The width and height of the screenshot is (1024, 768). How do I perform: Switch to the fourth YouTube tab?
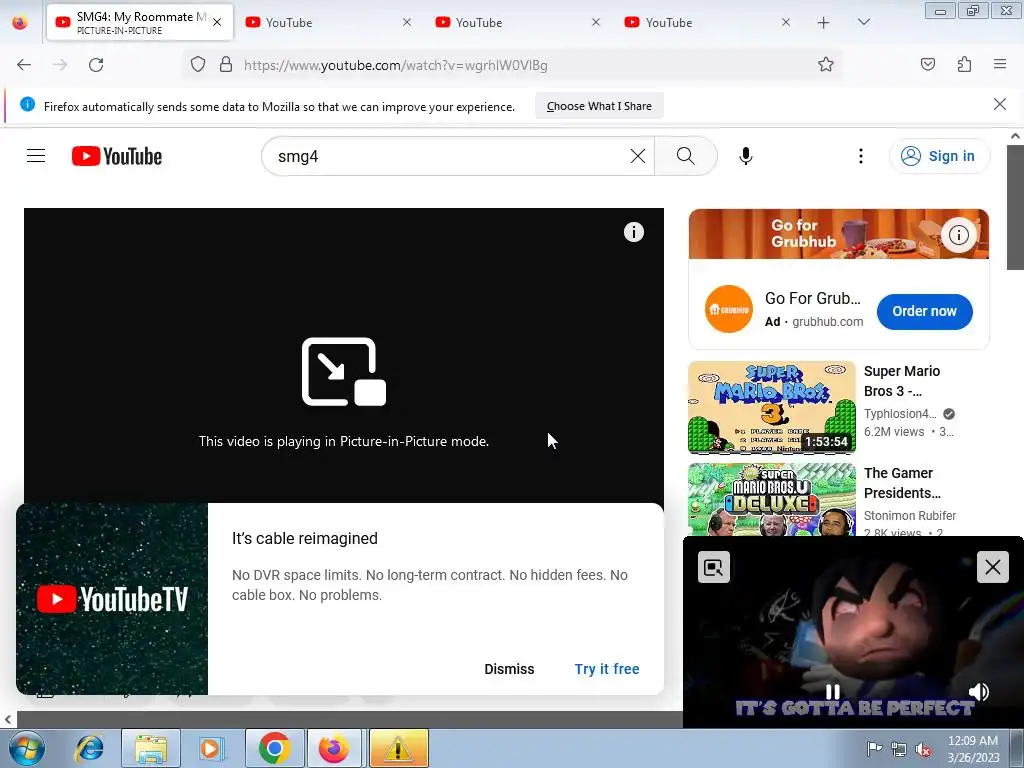tap(705, 22)
